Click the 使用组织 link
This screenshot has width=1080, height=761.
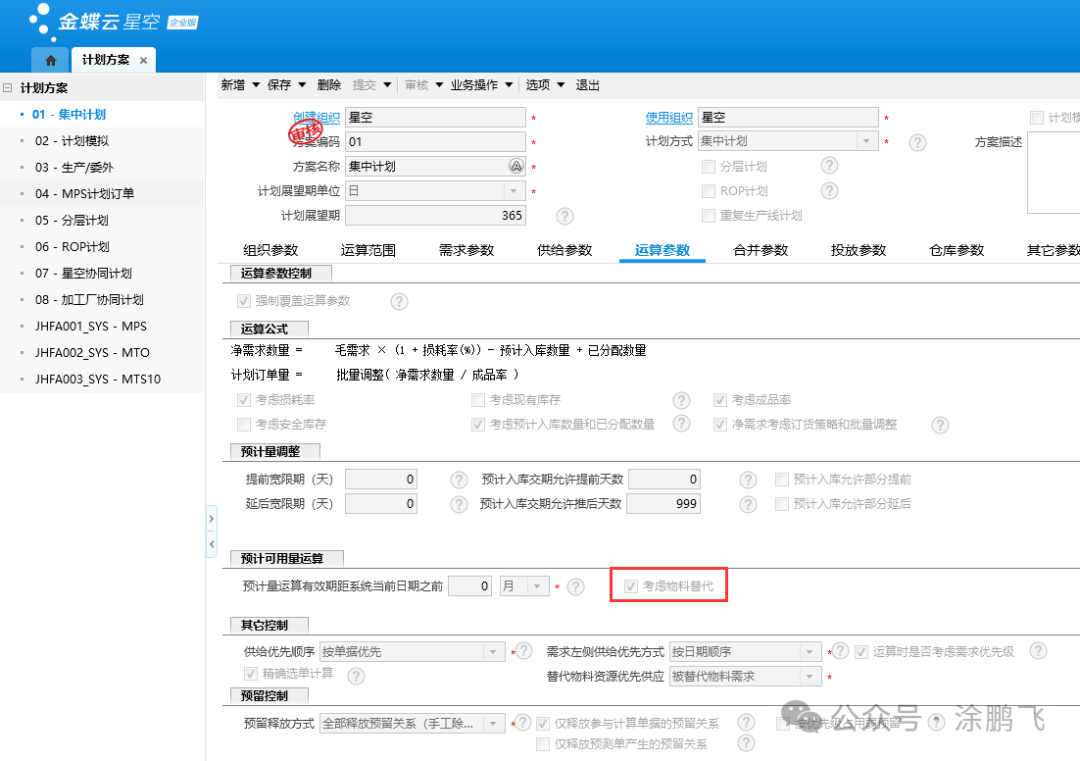(668, 118)
